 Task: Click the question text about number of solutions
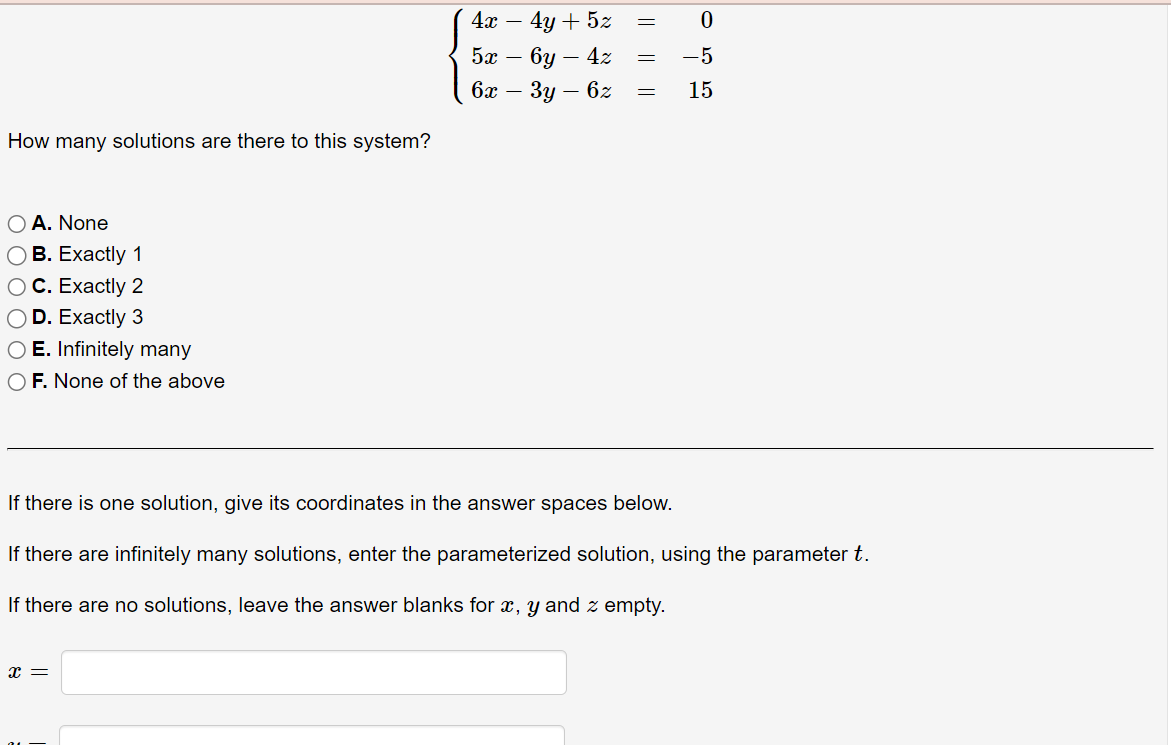[x=218, y=141]
